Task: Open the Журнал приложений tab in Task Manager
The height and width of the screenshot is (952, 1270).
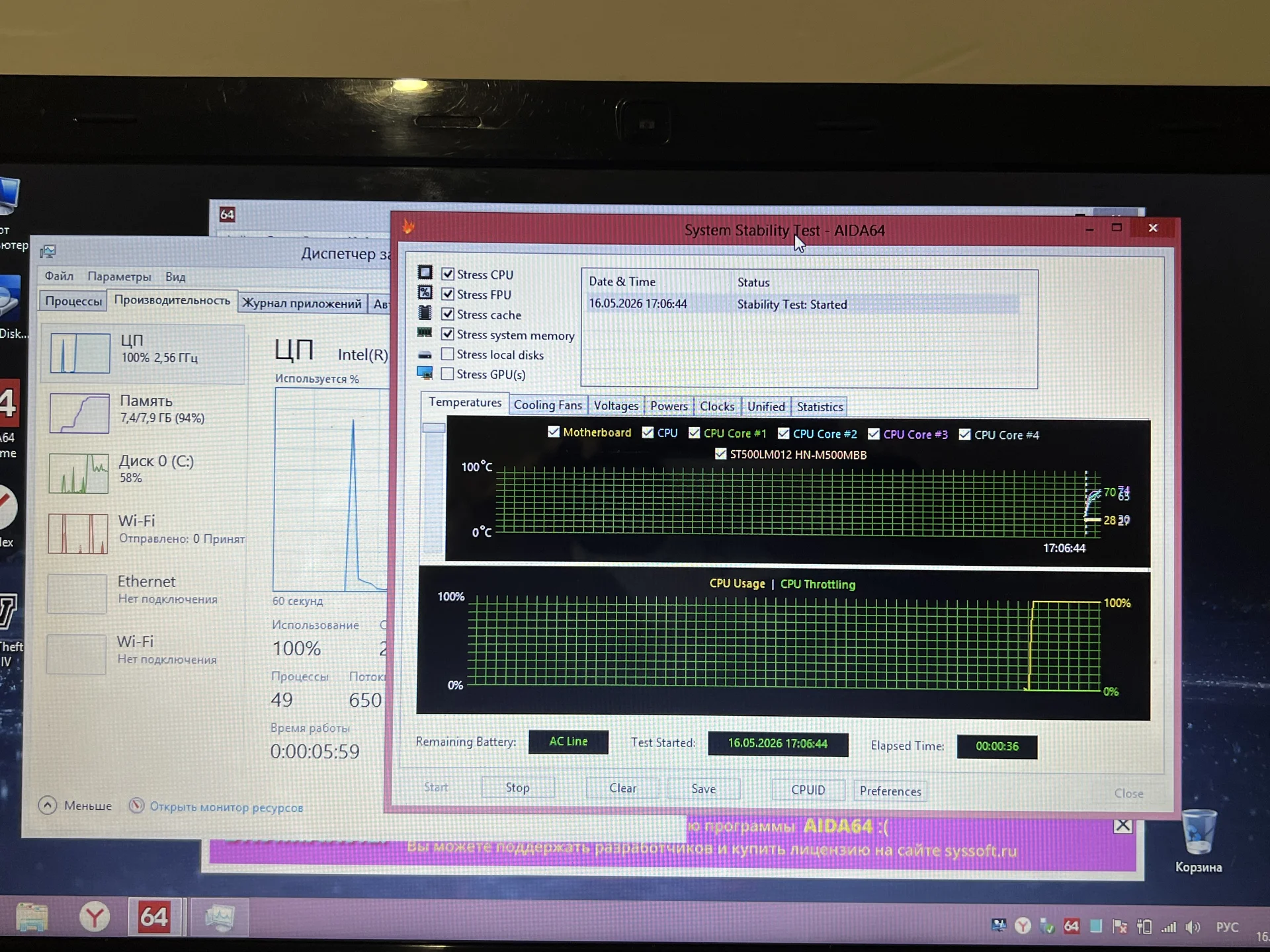Action: (302, 303)
